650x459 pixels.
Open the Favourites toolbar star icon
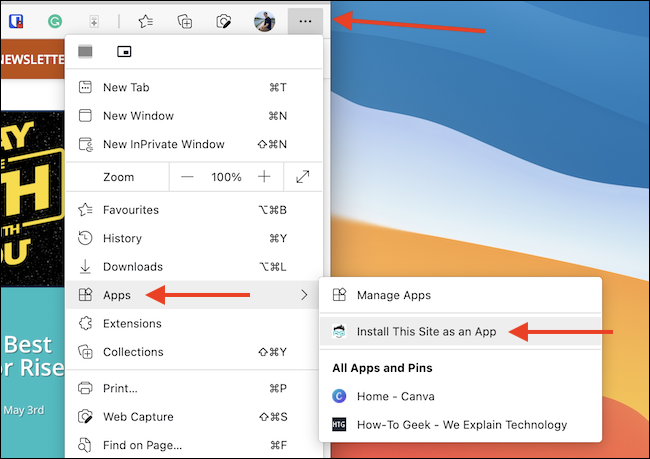[145, 20]
